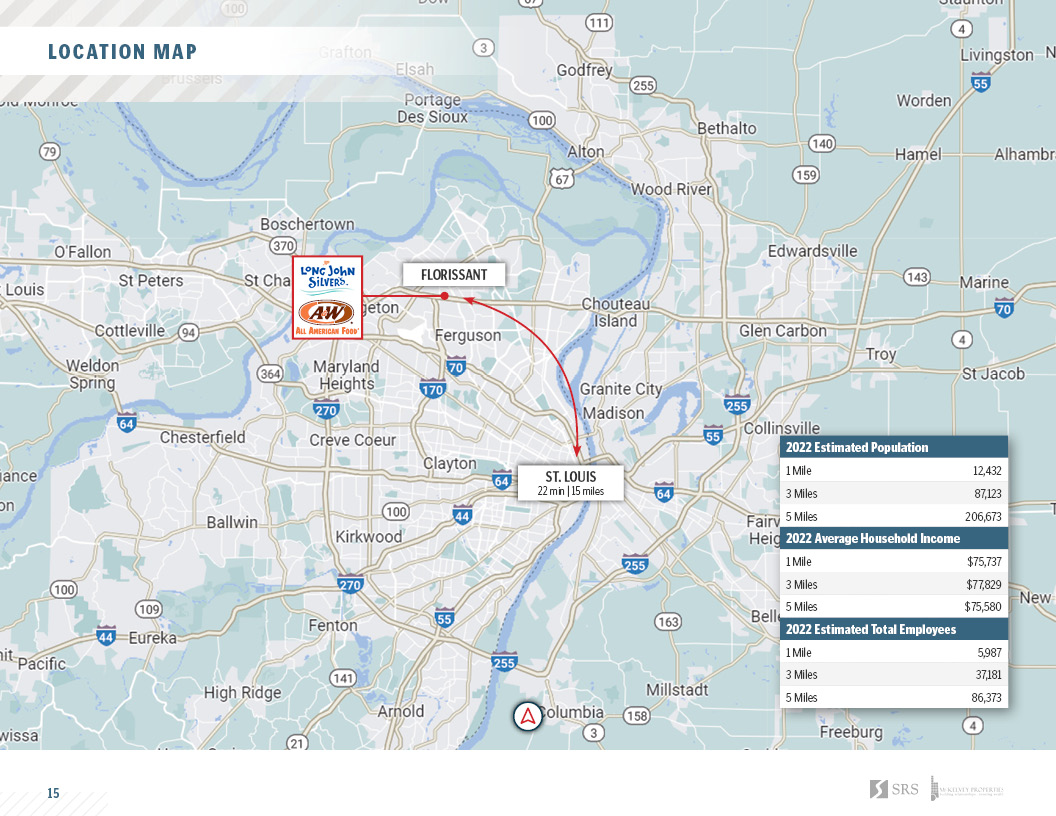The width and height of the screenshot is (1056, 816).
Task: Click employees value 86,373
Action: pyautogui.click(x=987, y=698)
